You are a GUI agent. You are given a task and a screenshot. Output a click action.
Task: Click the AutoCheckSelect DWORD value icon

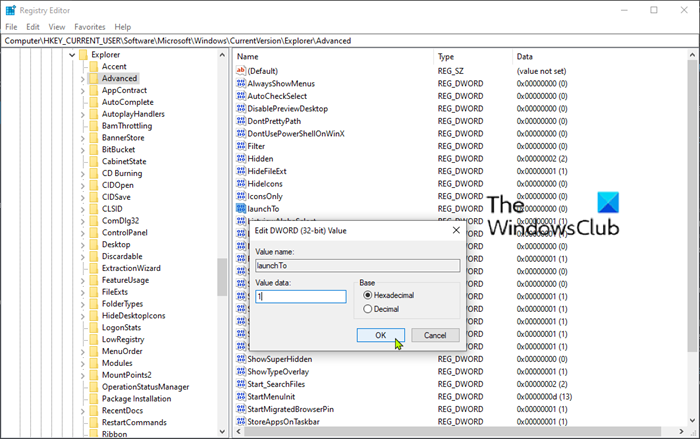(x=241, y=96)
